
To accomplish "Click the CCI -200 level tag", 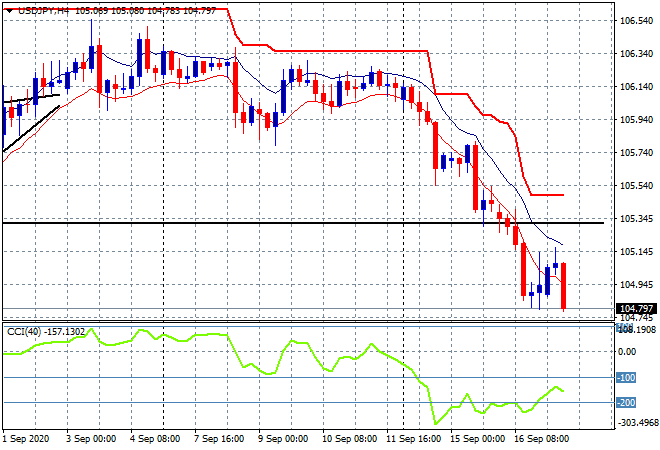I will 626,403.
